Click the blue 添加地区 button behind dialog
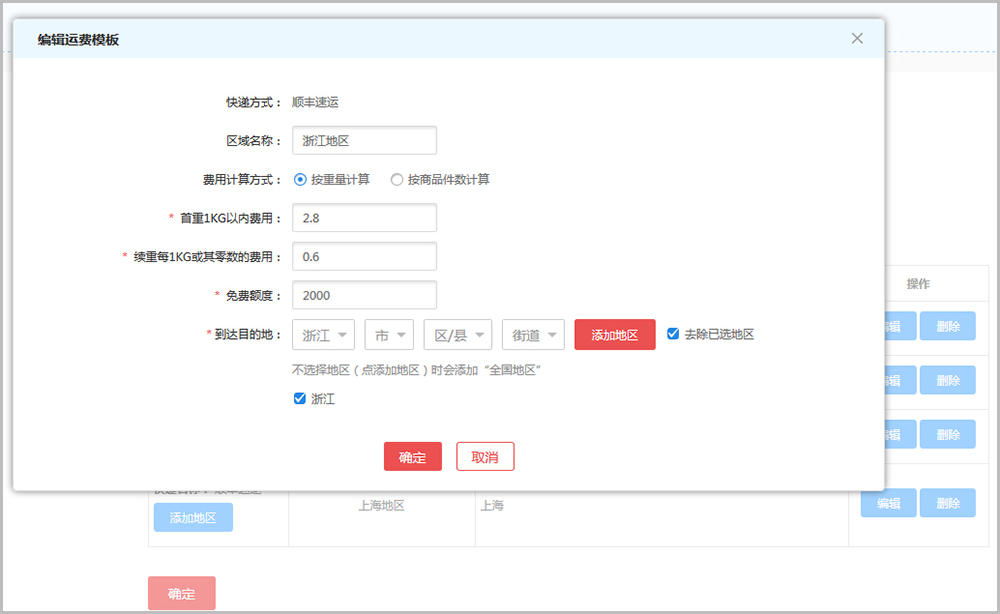This screenshot has height=614, width=1000. 193,518
